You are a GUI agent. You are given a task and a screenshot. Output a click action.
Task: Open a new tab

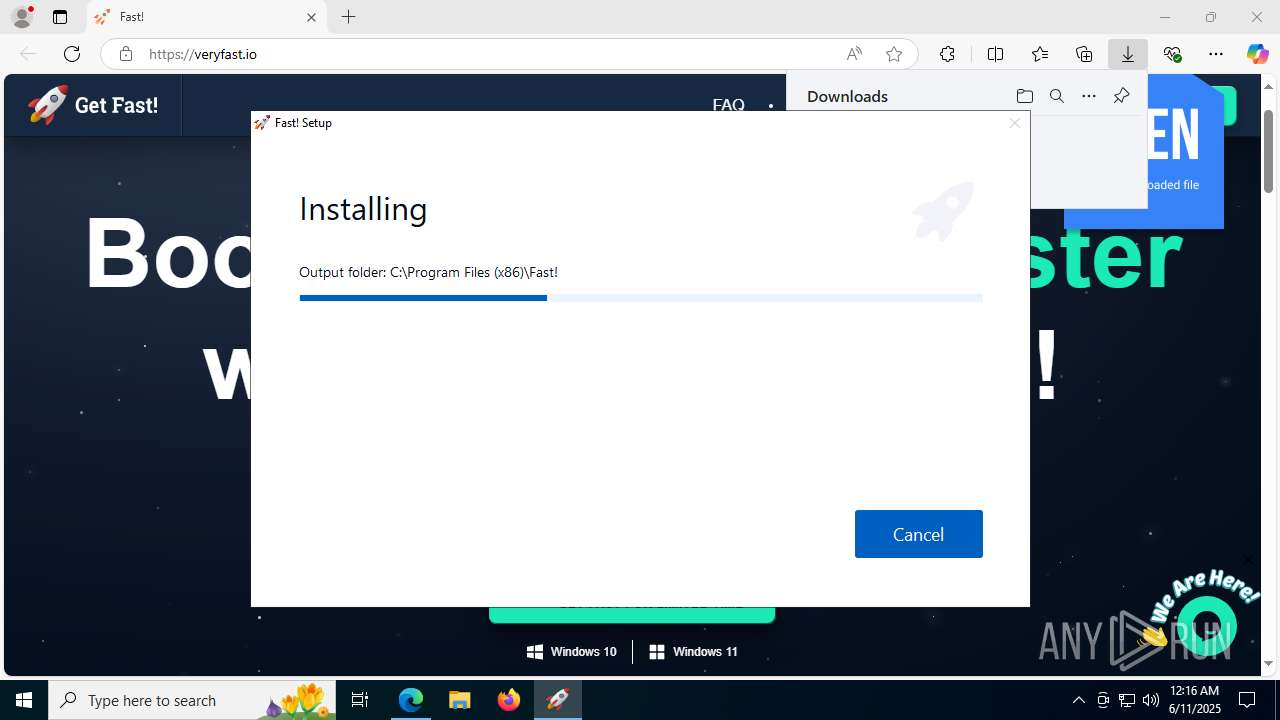click(348, 17)
